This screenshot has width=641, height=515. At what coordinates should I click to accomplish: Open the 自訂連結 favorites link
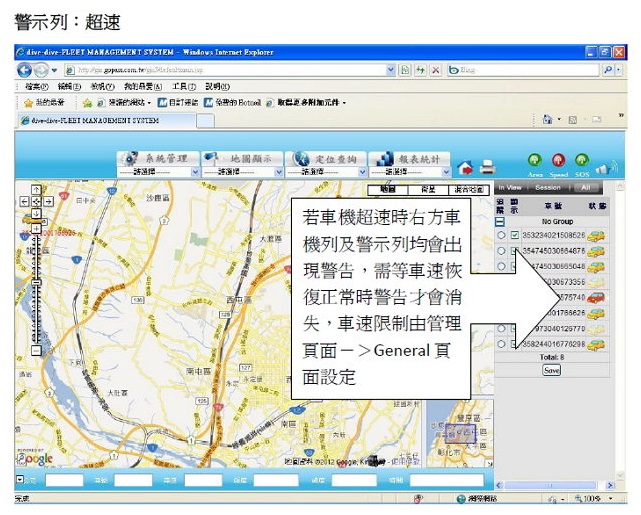[178, 103]
